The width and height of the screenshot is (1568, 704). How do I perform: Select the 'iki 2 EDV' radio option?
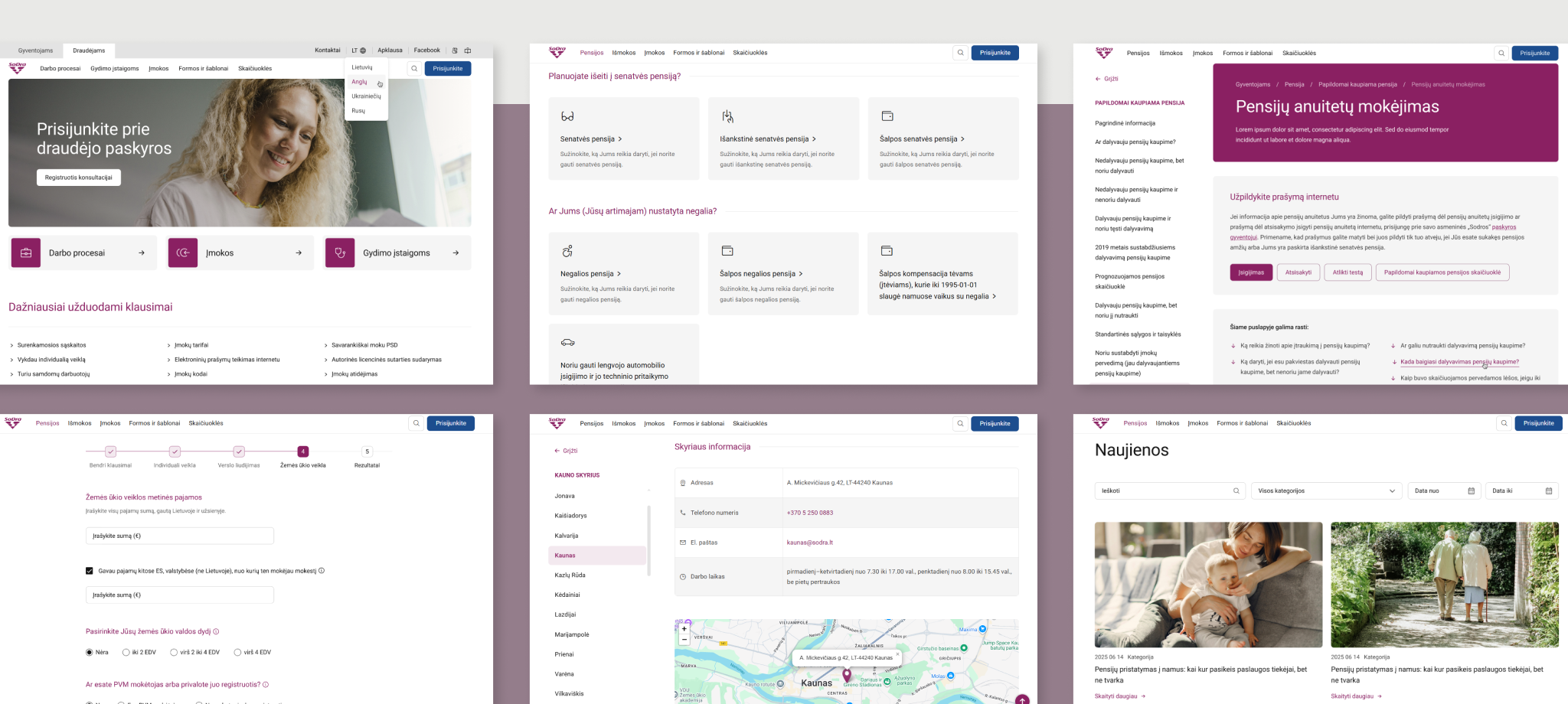[x=126, y=653]
